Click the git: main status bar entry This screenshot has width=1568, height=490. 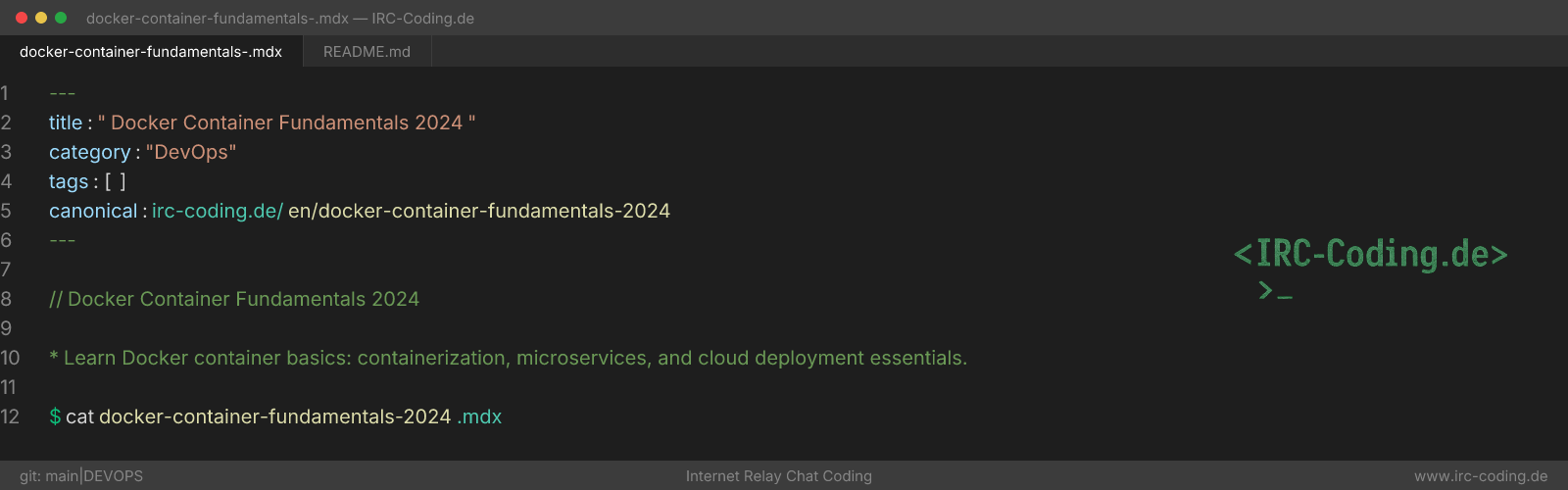(x=49, y=476)
